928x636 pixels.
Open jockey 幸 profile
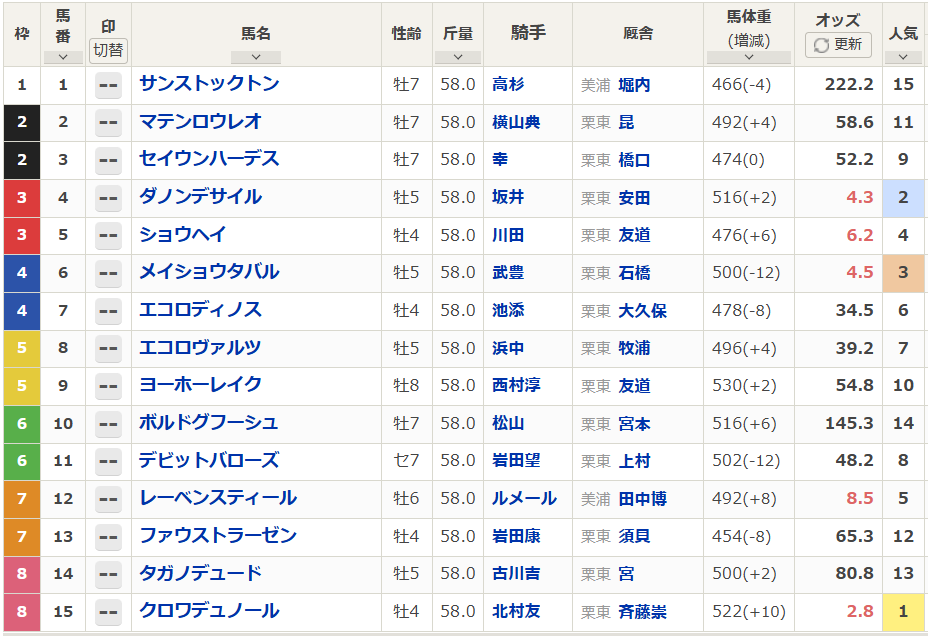point(500,160)
